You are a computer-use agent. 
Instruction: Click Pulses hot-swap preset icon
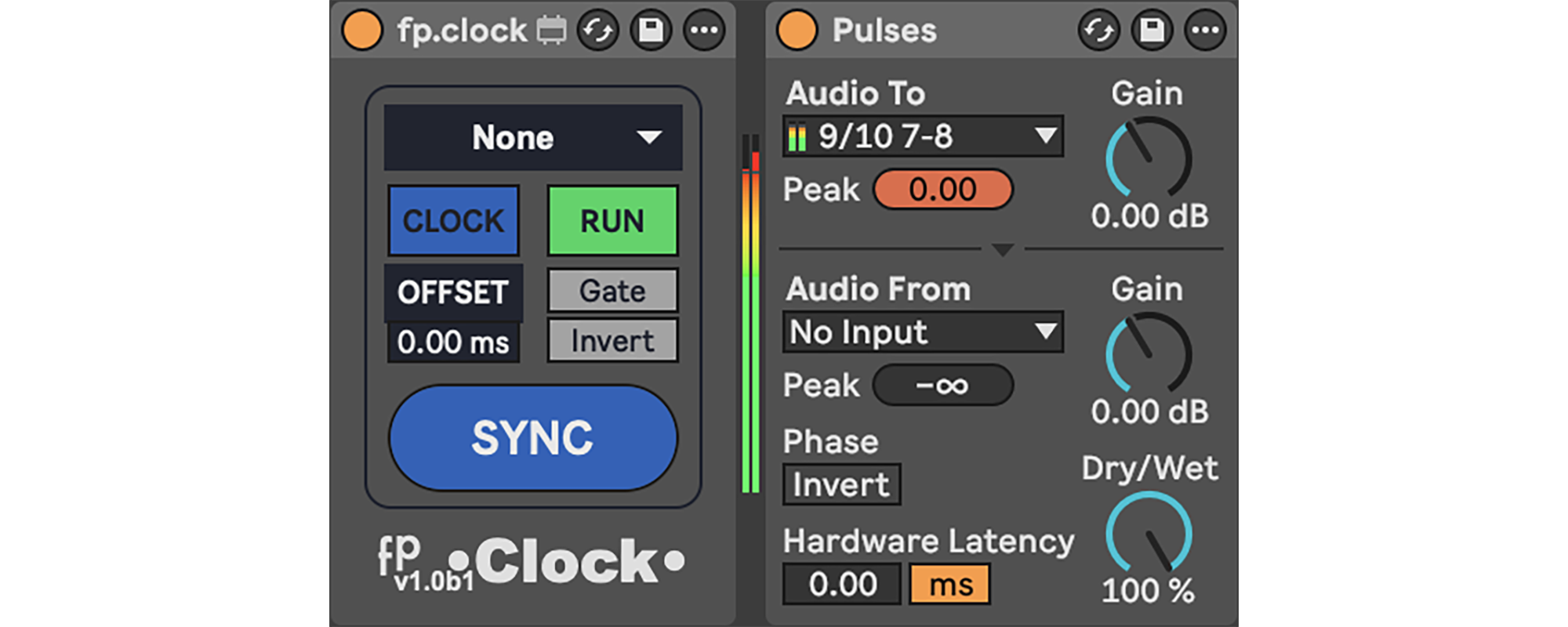coord(1098,31)
